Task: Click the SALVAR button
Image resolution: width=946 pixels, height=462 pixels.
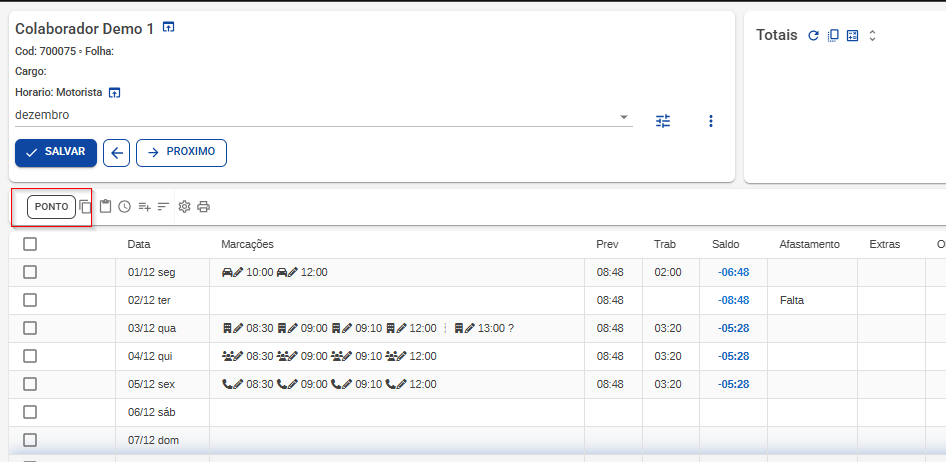Action: [56, 153]
